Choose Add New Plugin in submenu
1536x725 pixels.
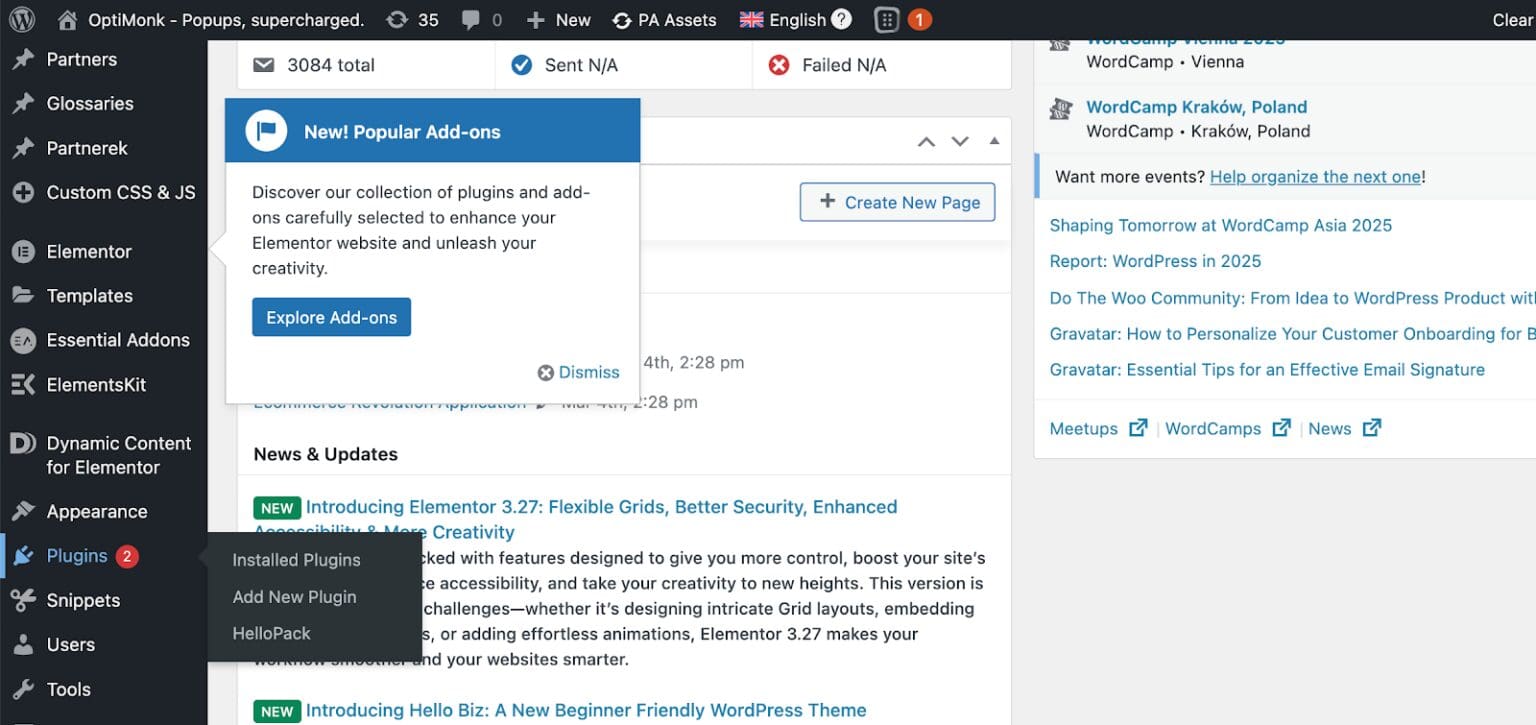pos(294,597)
